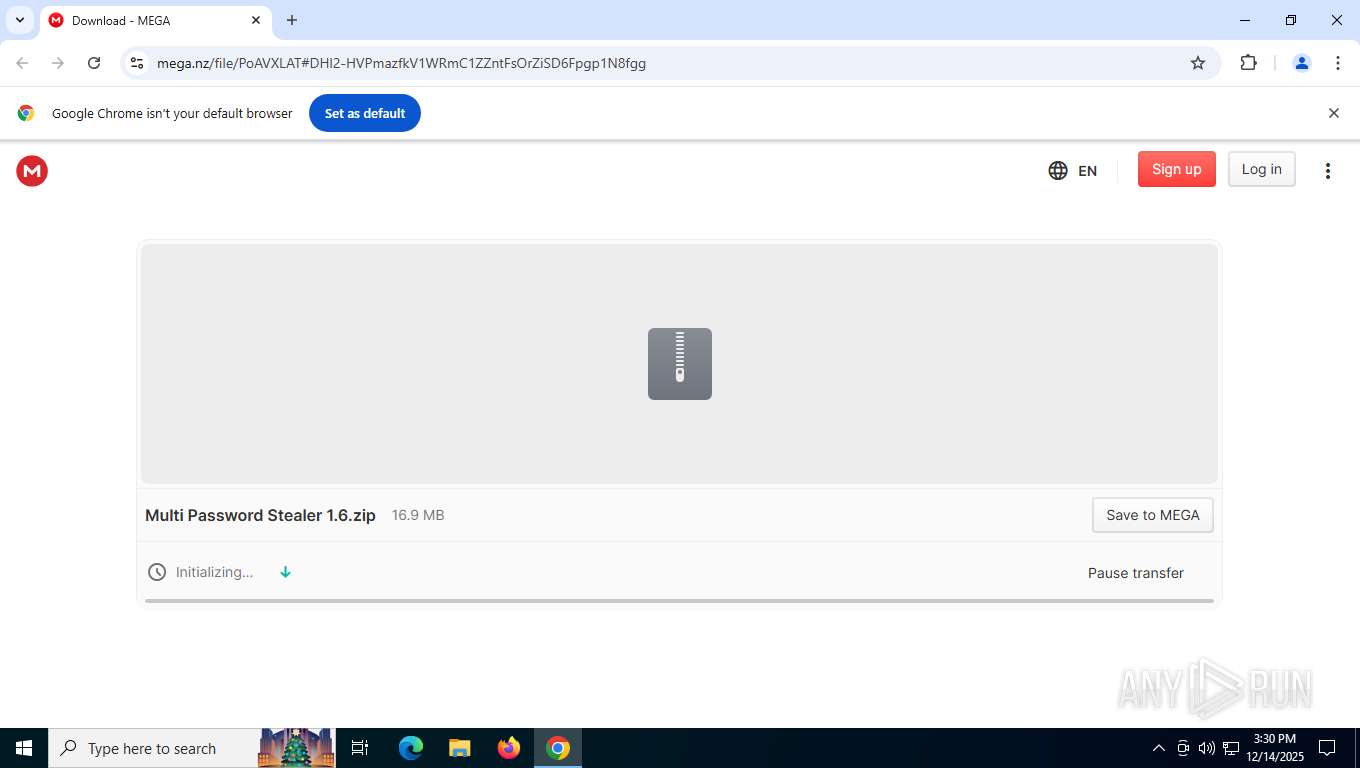Open MEGA page three-dot menu
This screenshot has height=768, width=1360.
[1328, 171]
